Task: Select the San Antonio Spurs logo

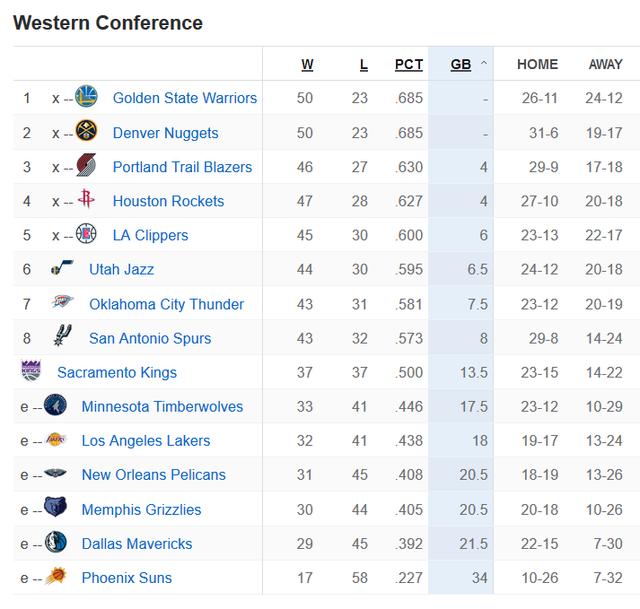Action: point(62,336)
